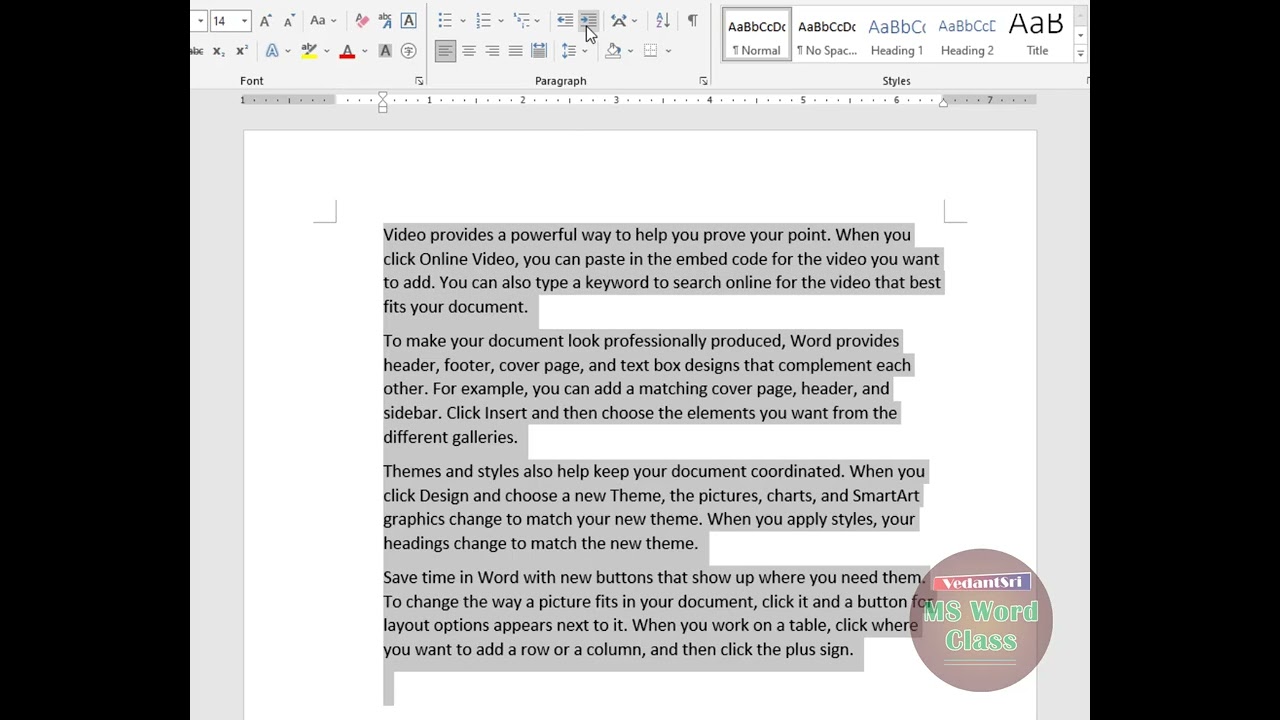
Task: Apply the No Spacing style
Action: 827,34
